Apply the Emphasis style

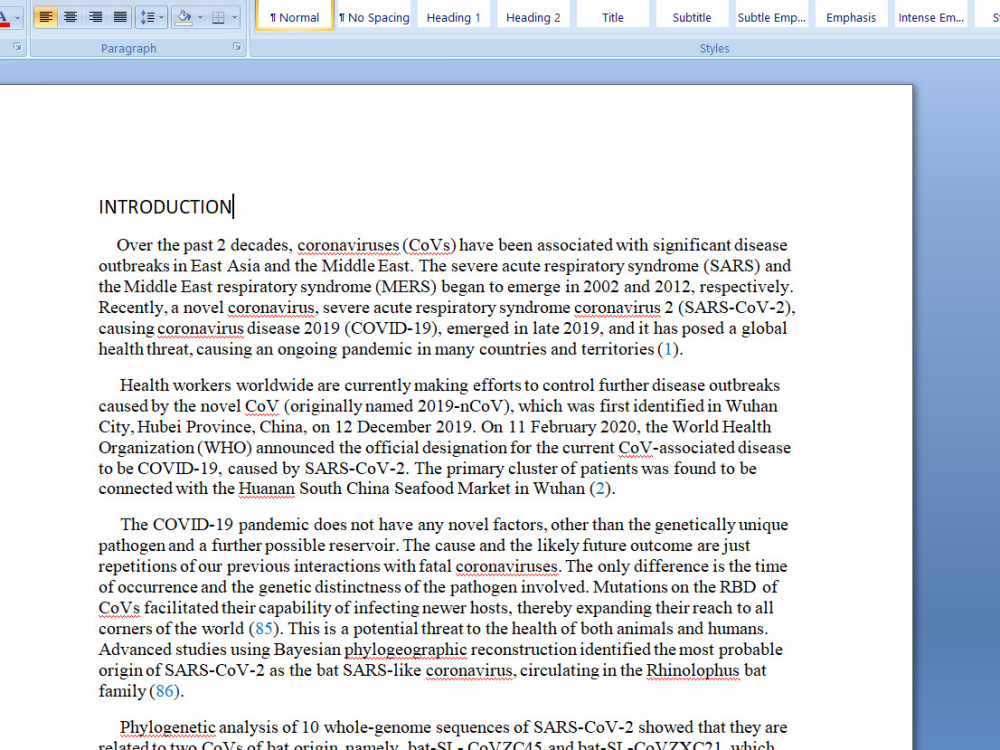click(x=851, y=15)
